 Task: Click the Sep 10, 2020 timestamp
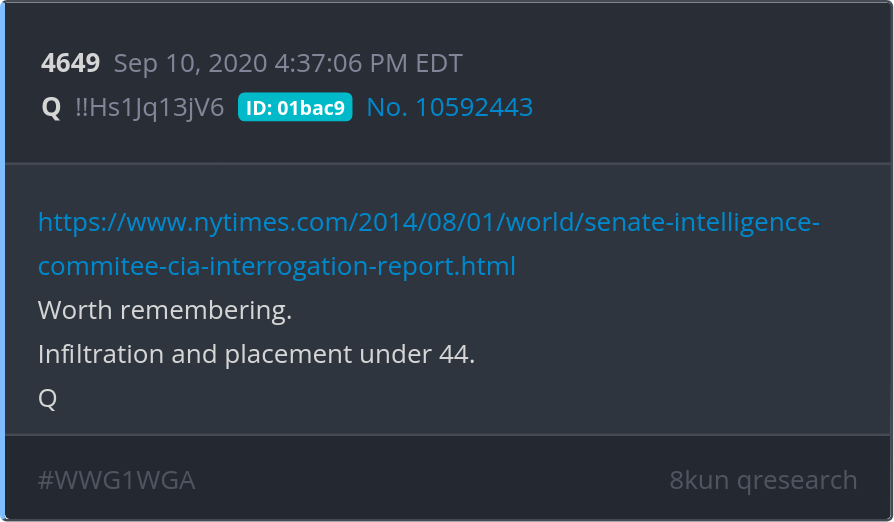point(288,63)
